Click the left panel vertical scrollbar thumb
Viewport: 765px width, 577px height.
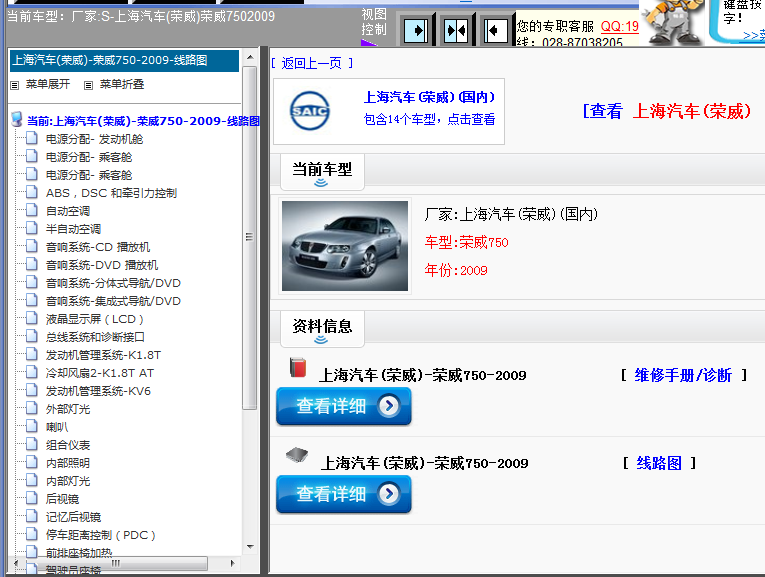tap(249, 238)
